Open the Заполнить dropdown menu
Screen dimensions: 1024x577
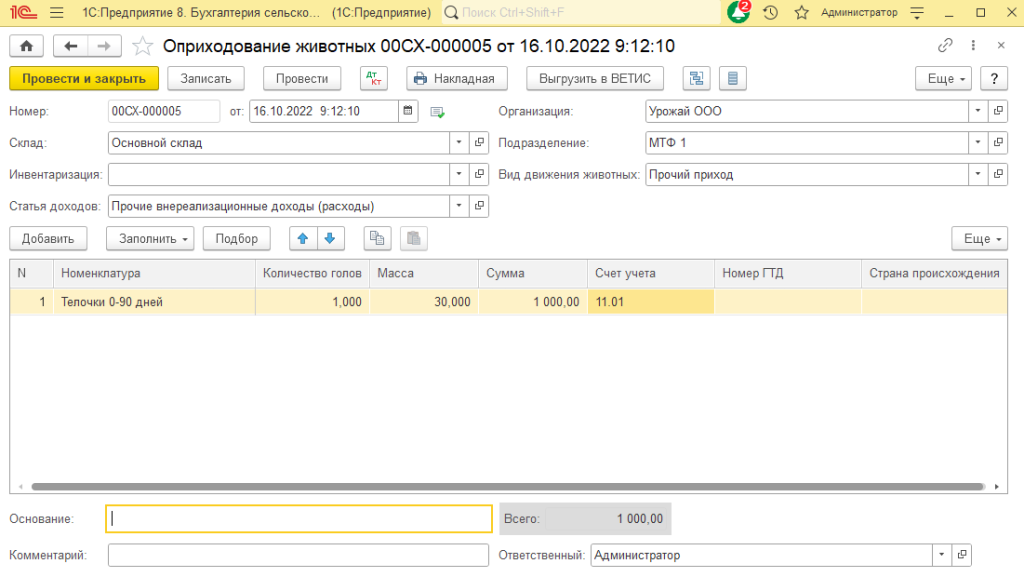click(149, 238)
